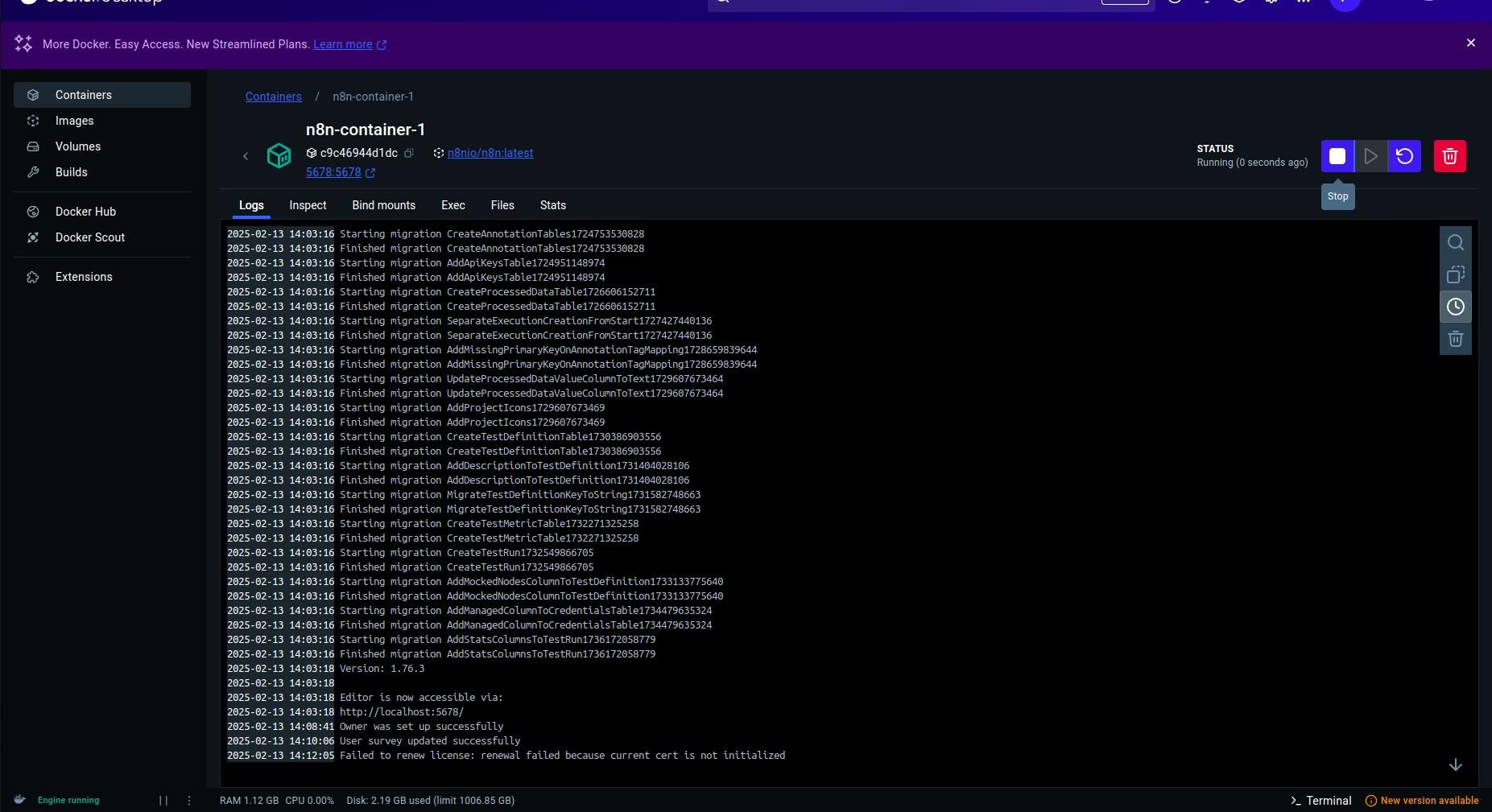This screenshot has height=812, width=1492.
Task: Copy the container logs
Action: click(1456, 274)
